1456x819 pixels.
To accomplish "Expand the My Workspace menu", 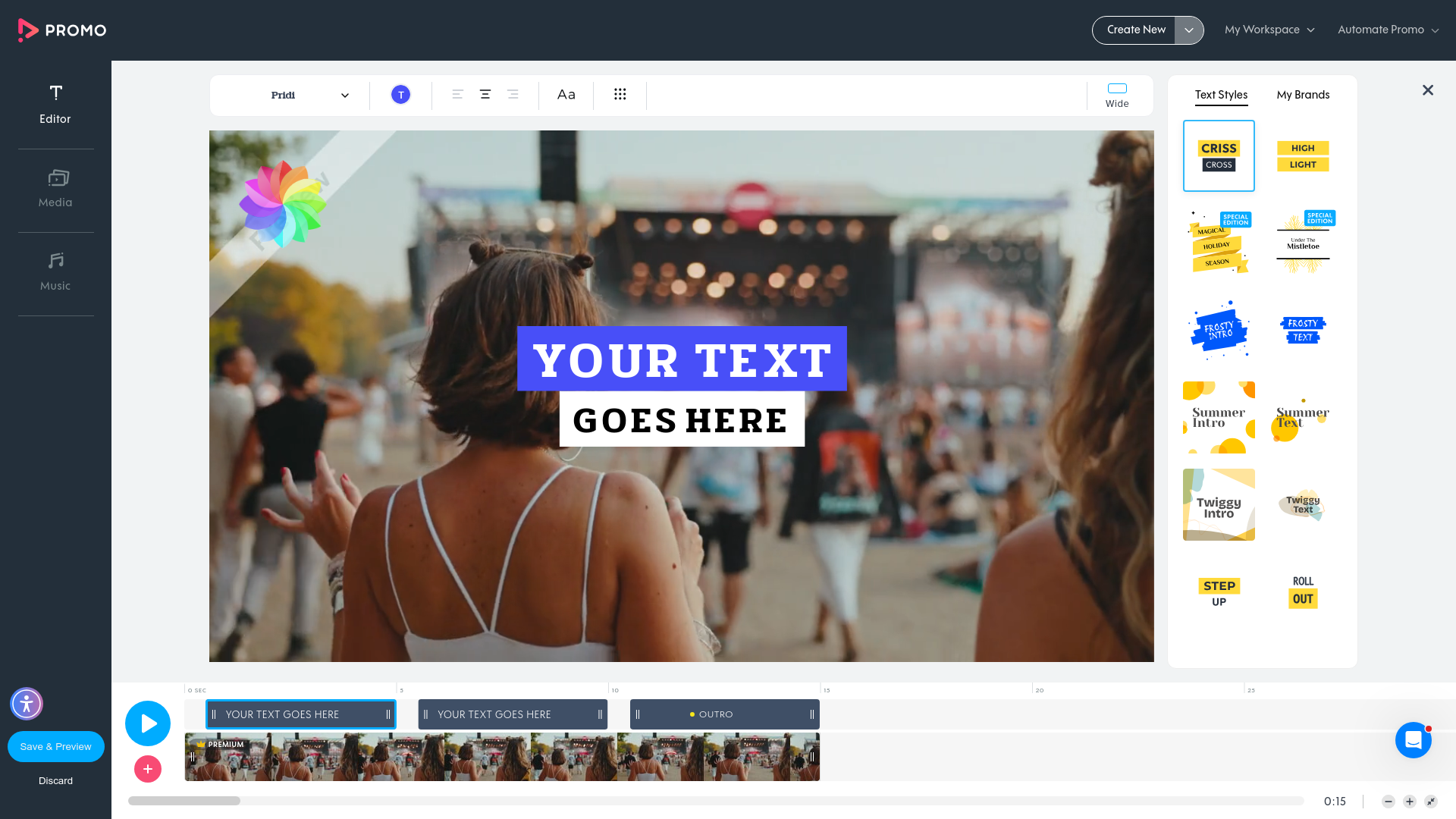I will pos(1269,30).
